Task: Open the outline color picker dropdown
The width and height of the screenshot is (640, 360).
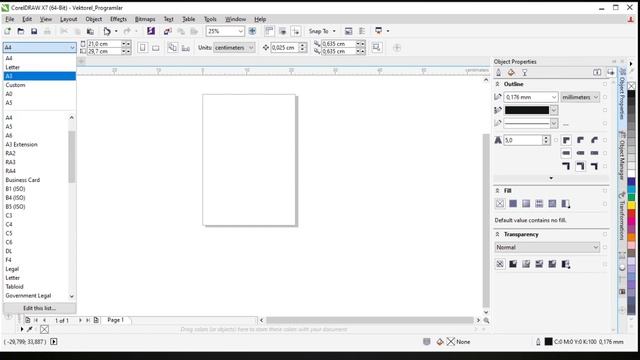Action: tap(553, 110)
